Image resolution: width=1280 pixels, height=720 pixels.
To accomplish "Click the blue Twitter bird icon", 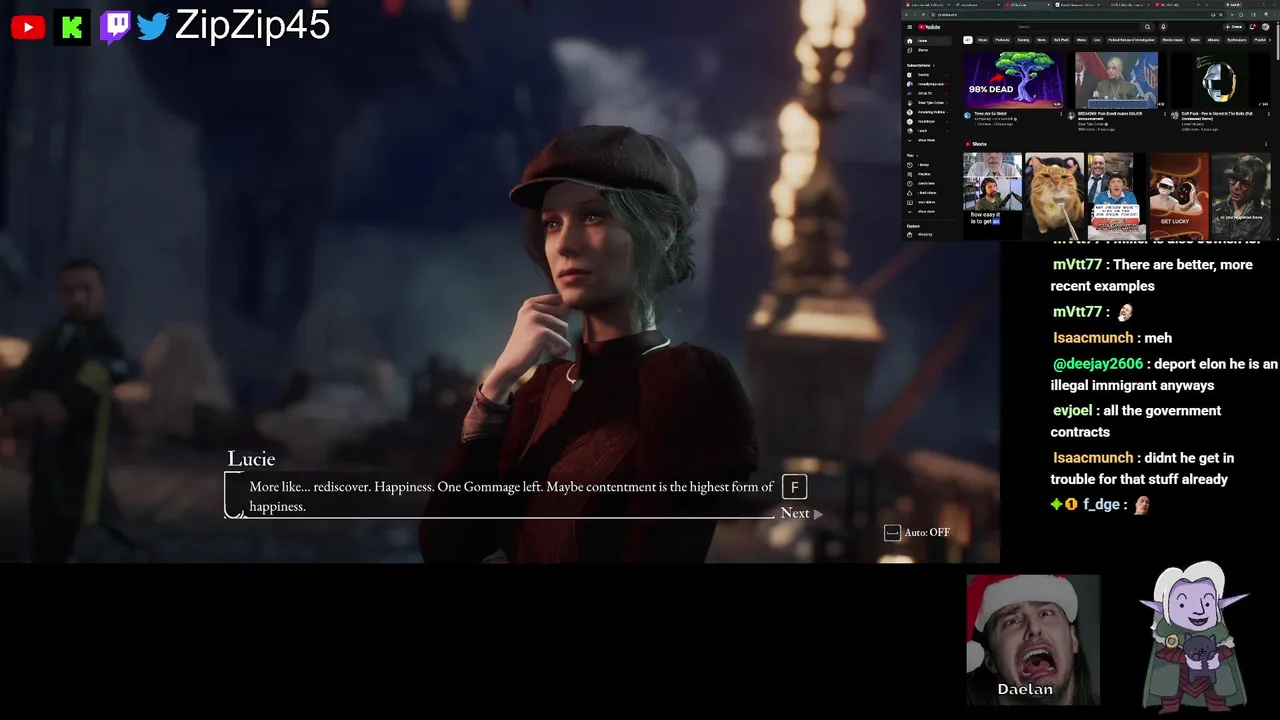I will (x=153, y=27).
